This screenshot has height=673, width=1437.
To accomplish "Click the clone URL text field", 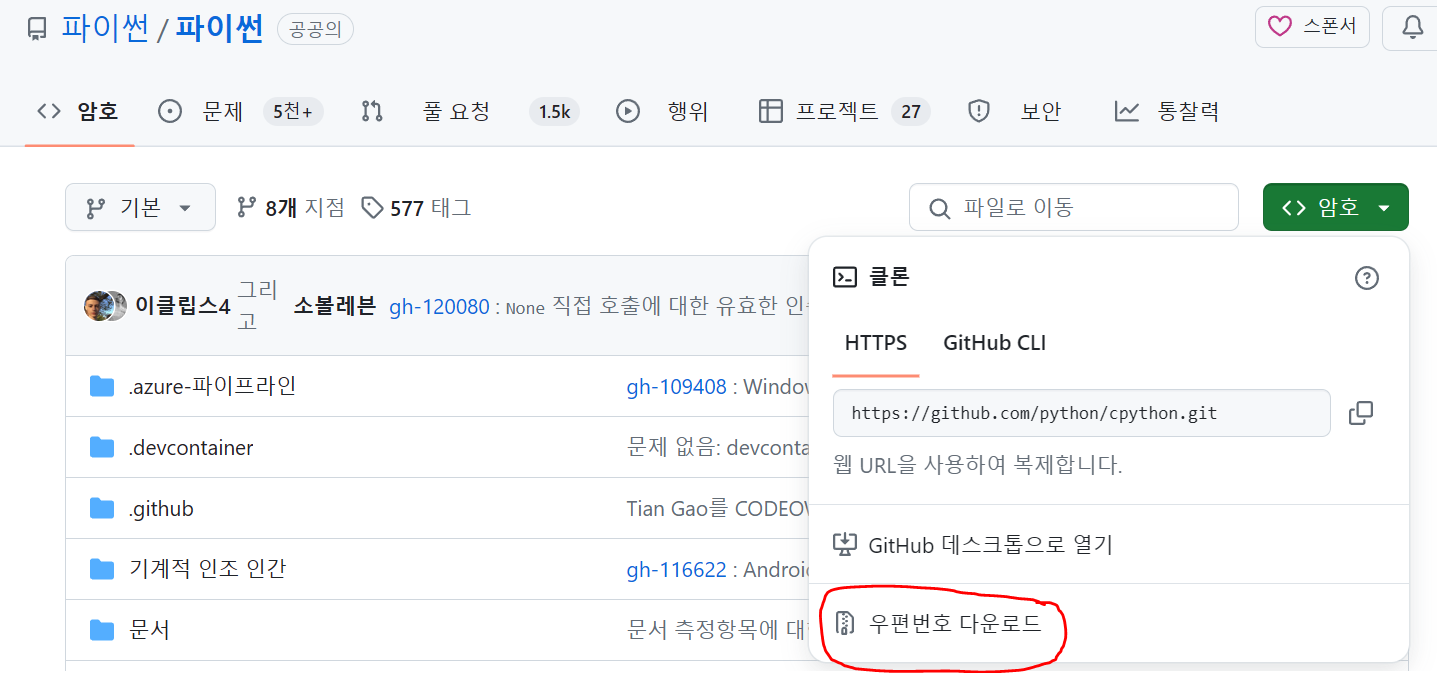I will pyautogui.click(x=1081, y=413).
